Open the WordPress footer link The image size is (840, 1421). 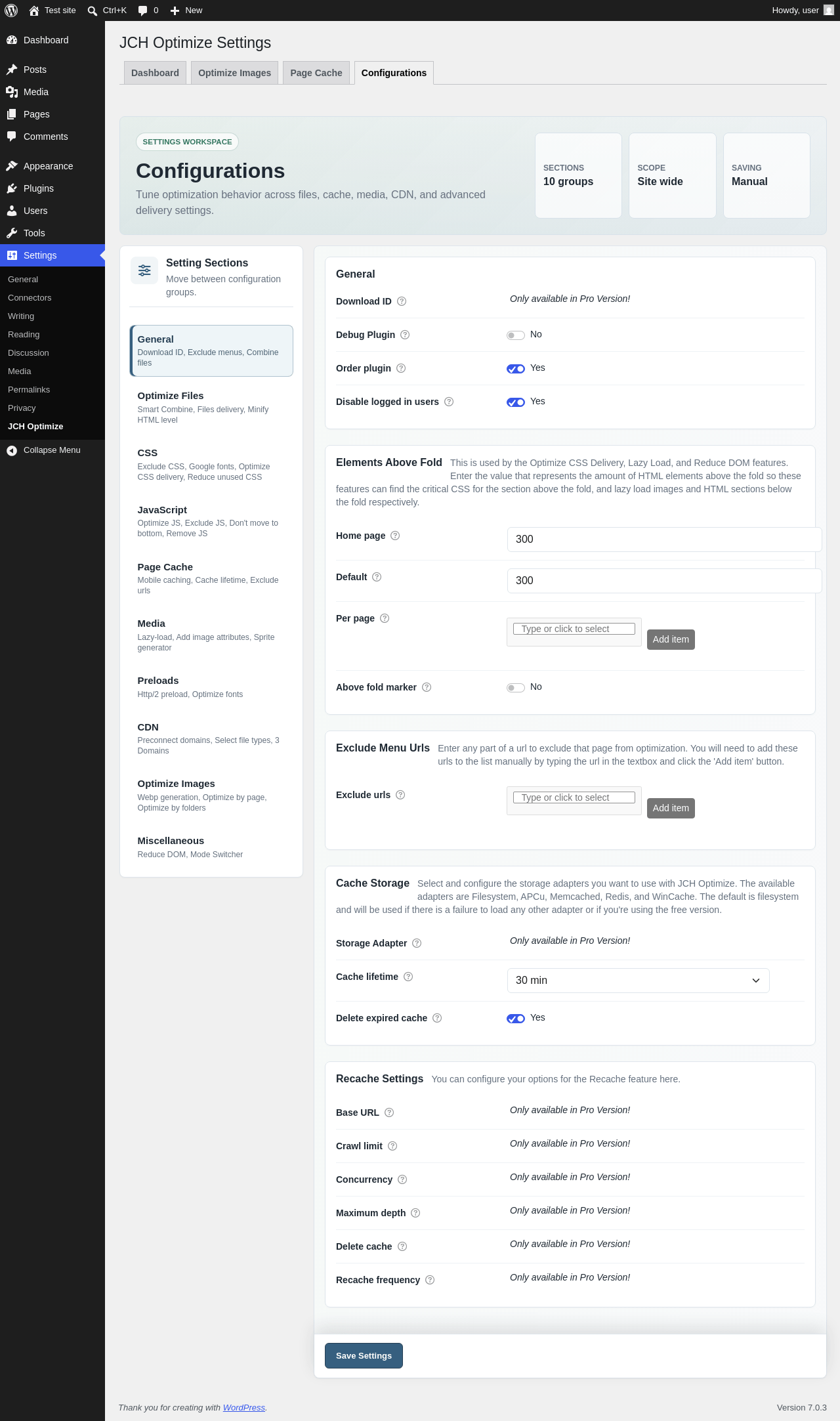[x=244, y=1408]
